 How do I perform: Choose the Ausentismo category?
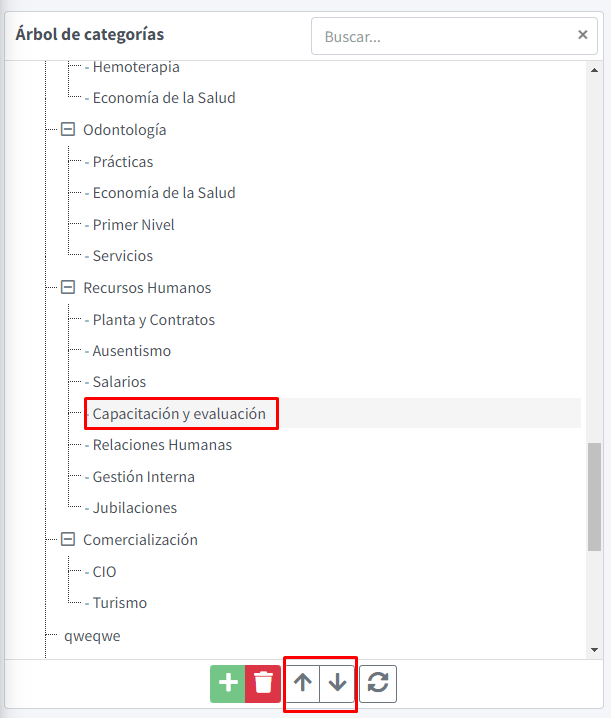click(131, 351)
